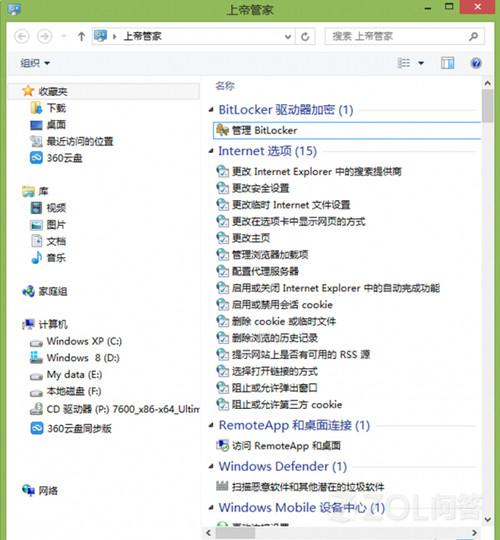Screen dimensions: 500x540
Task: Click the address bar location icon
Action: [x=100, y=36]
